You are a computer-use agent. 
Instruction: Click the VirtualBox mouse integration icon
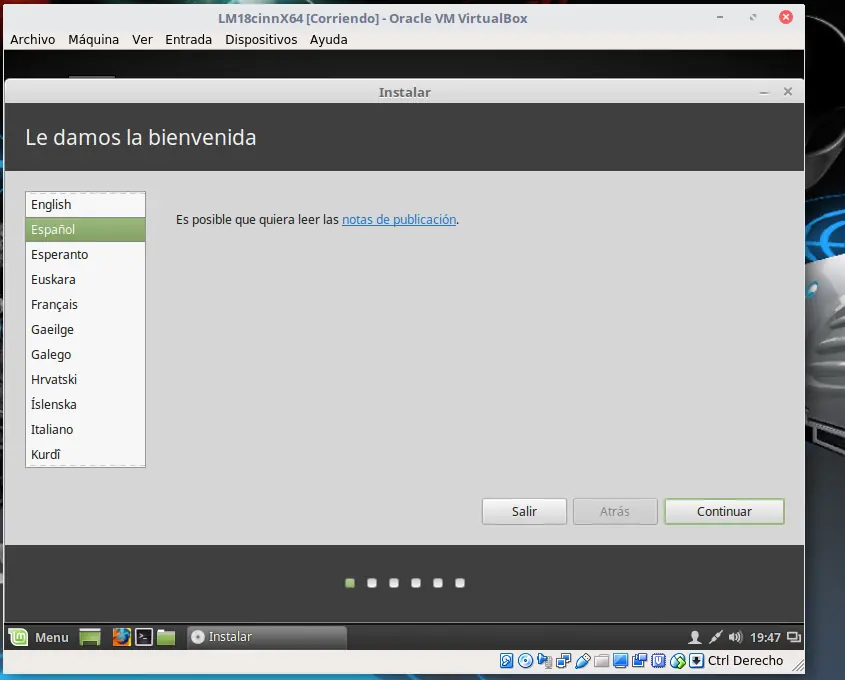point(677,661)
